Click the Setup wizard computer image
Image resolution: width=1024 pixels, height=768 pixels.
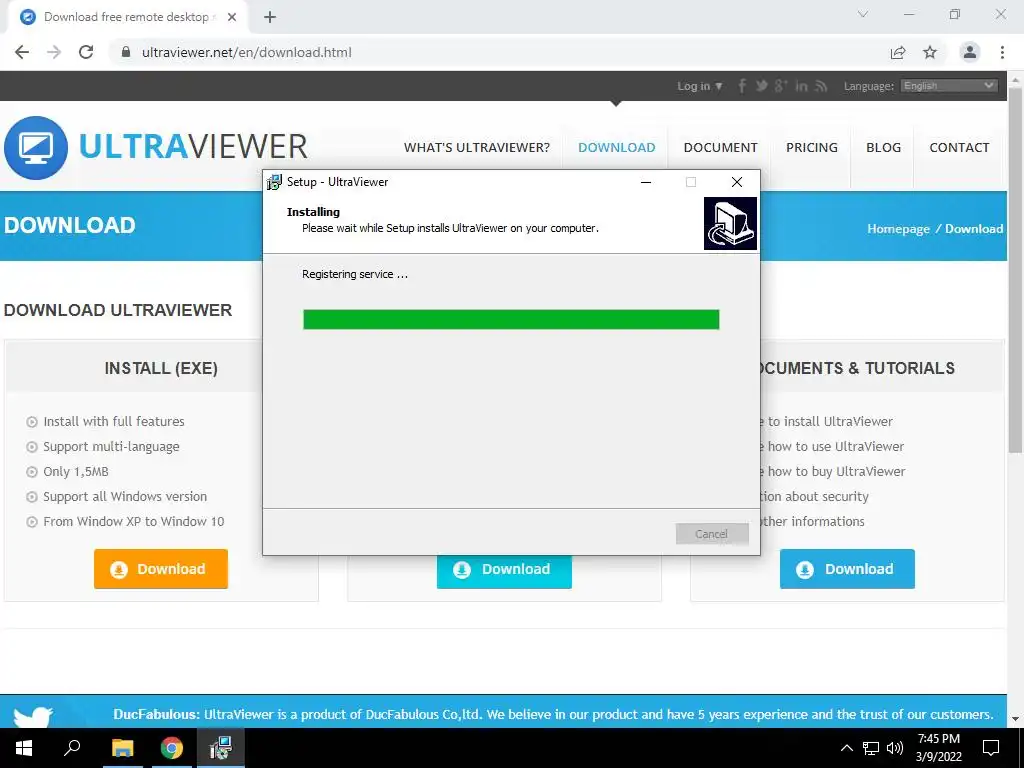tap(730, 223)
